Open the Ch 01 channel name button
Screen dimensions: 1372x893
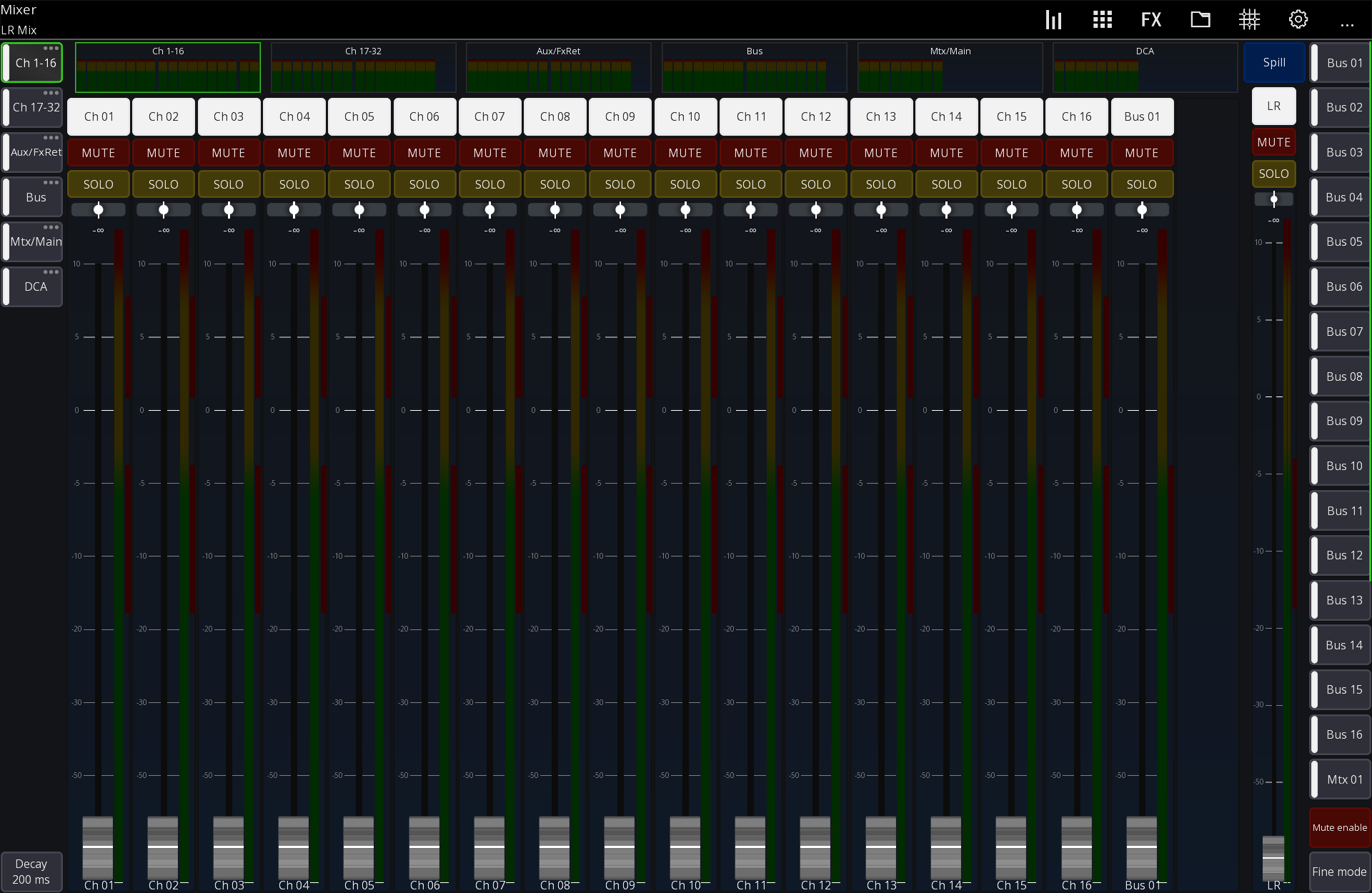pos(99,116)
